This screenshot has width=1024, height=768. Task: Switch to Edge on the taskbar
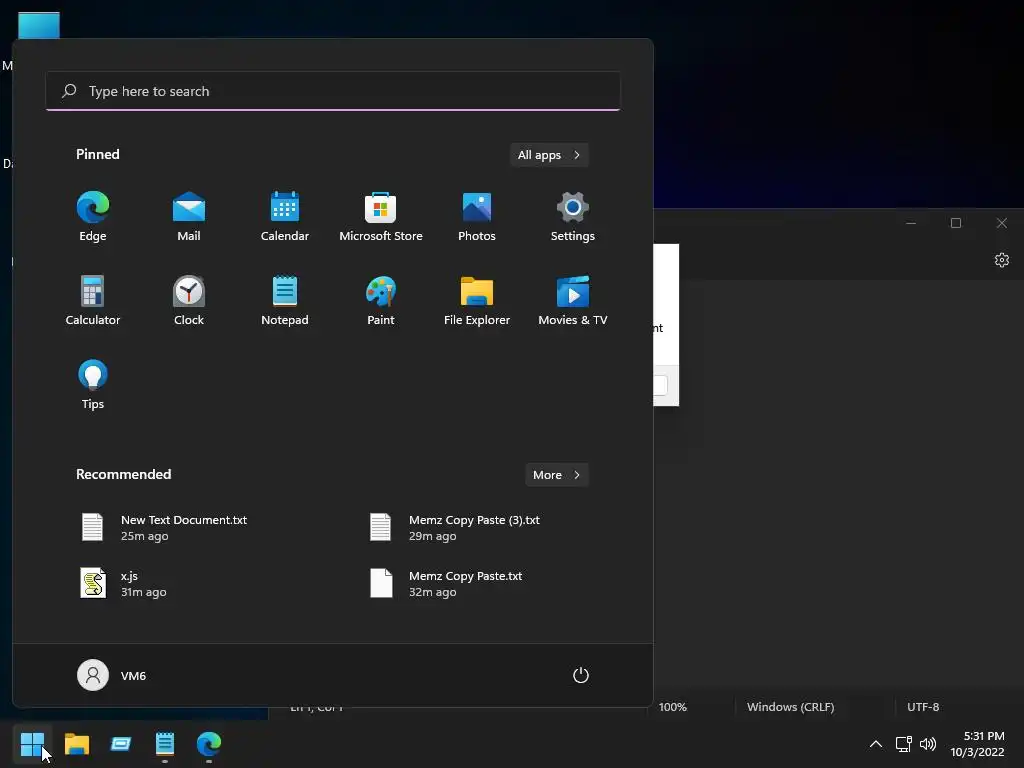click(209, 744)
